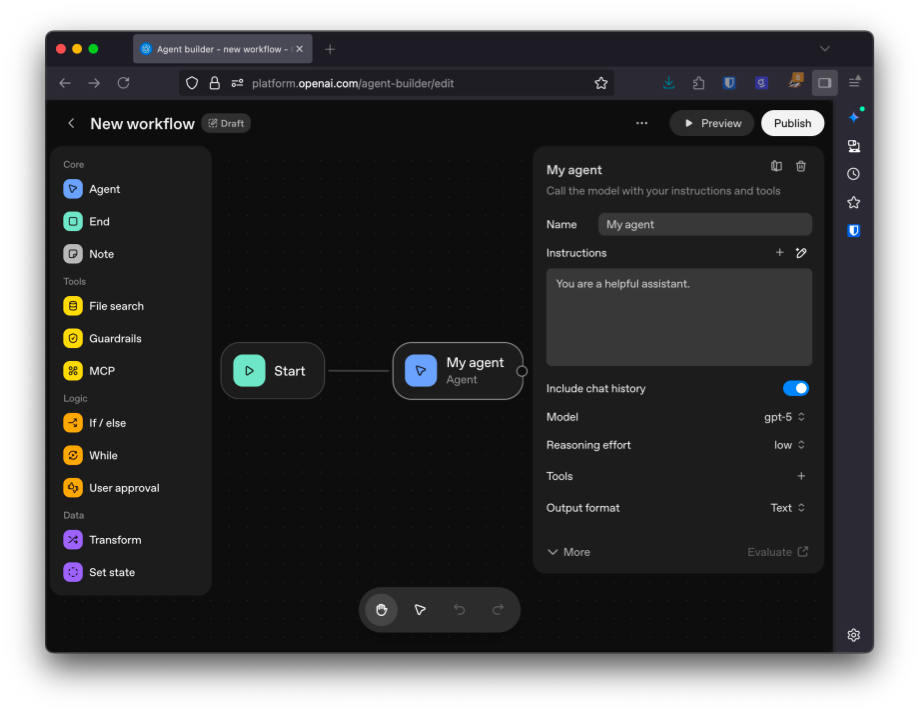Viewport: 920px width, 713px height.
Task: Add an MCP tool node
Action: tap(100, 370)
